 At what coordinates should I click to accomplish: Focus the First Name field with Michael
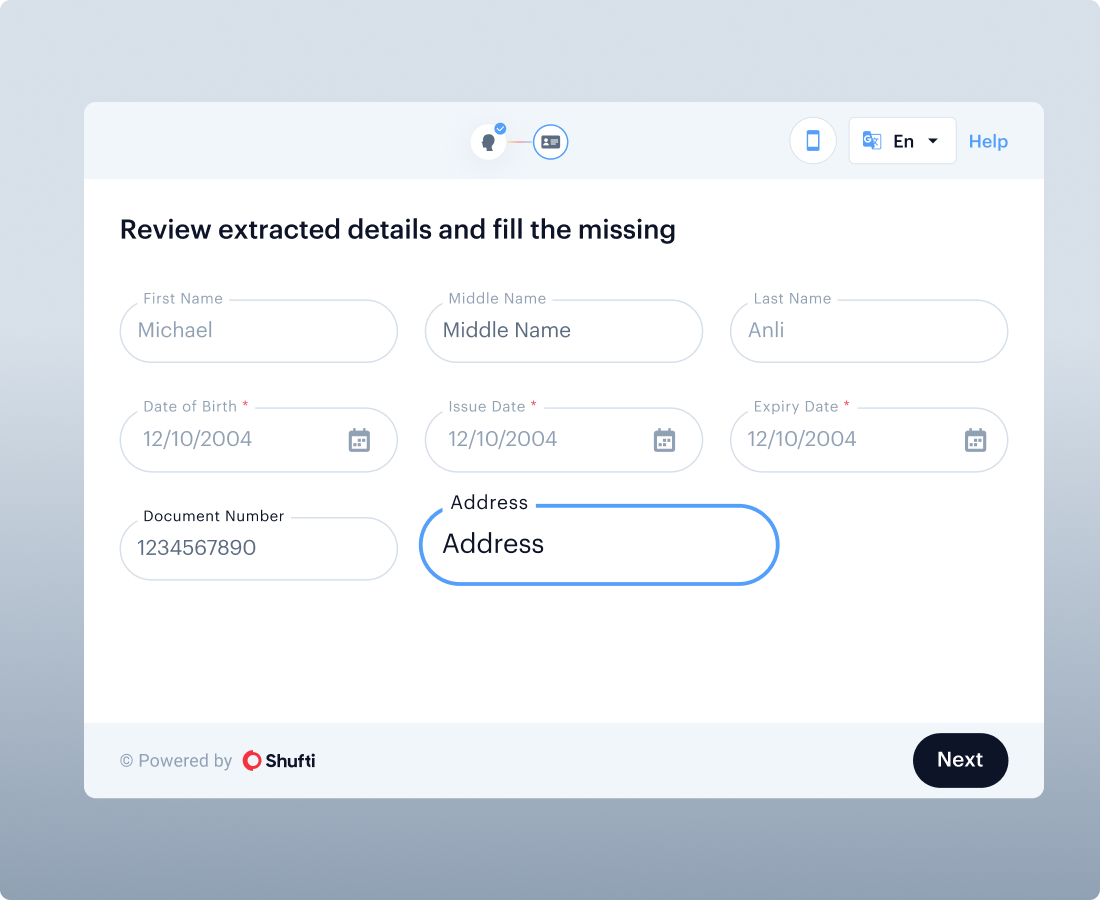click(258, 331)
